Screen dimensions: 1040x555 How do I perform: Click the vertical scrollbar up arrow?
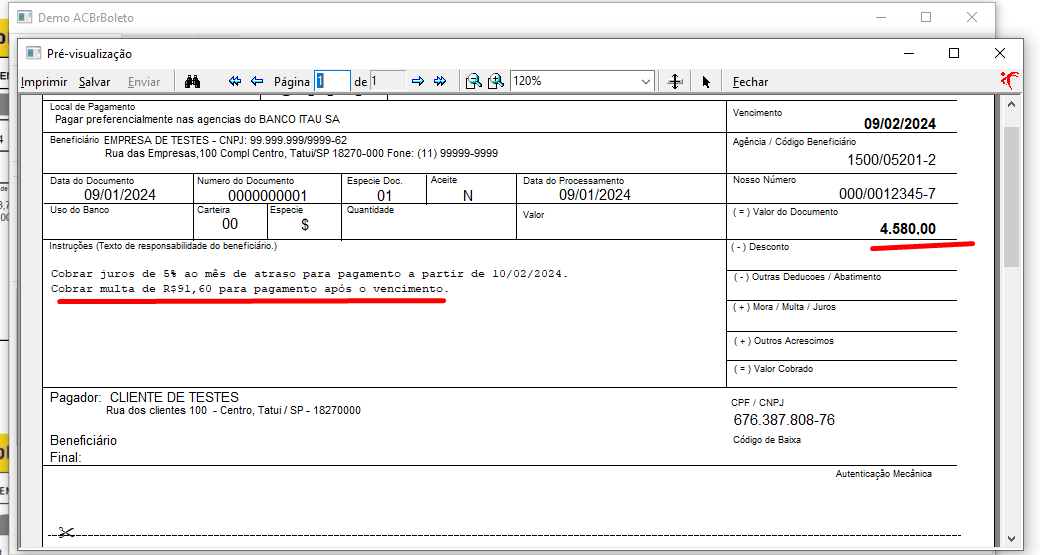pyautogui.click(x=1011, y=105)
